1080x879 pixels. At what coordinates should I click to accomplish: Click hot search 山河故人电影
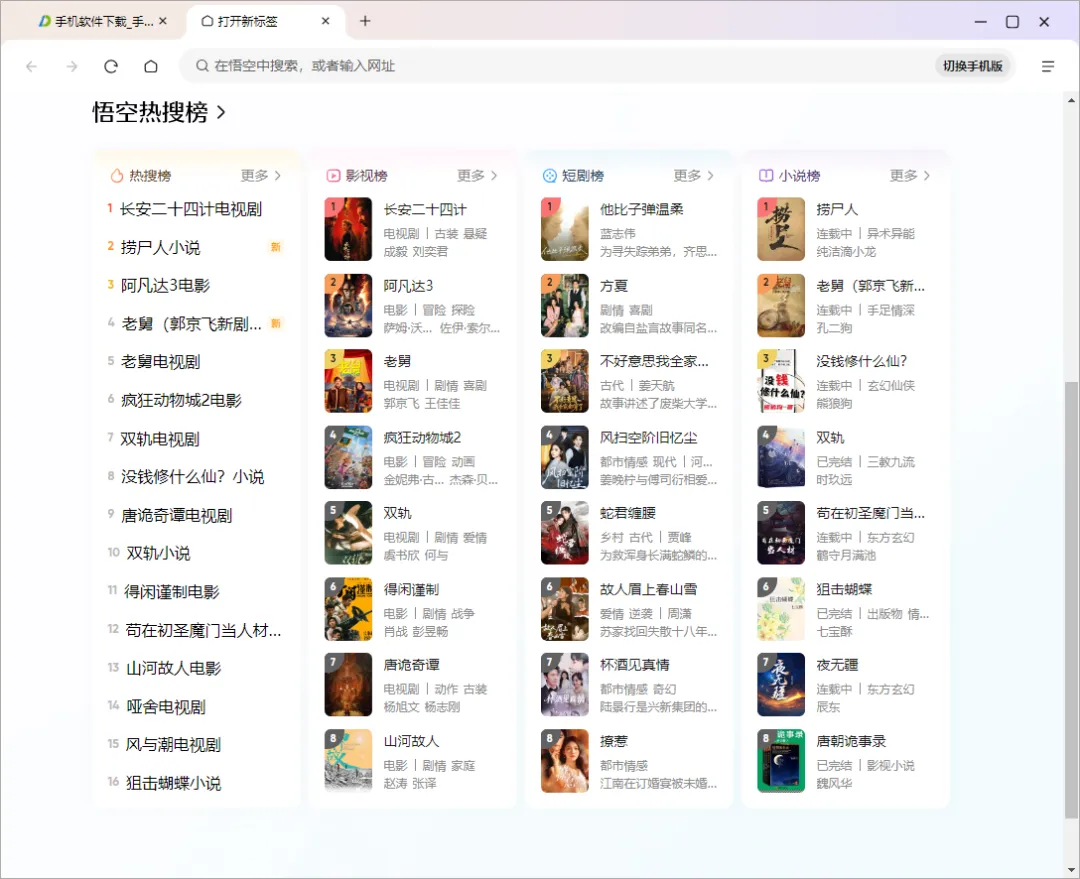click(174, 668)
